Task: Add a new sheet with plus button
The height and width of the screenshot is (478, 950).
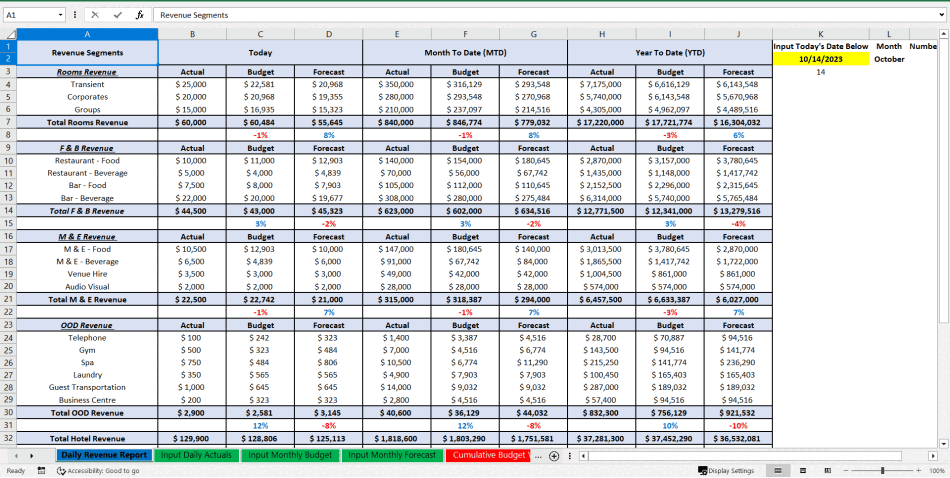Action: [x=553, y=456]
